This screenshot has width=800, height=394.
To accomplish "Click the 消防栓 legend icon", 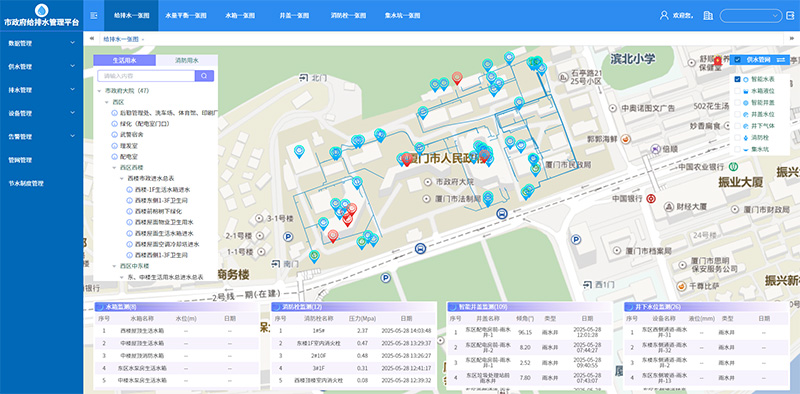I will click(745, 138).
